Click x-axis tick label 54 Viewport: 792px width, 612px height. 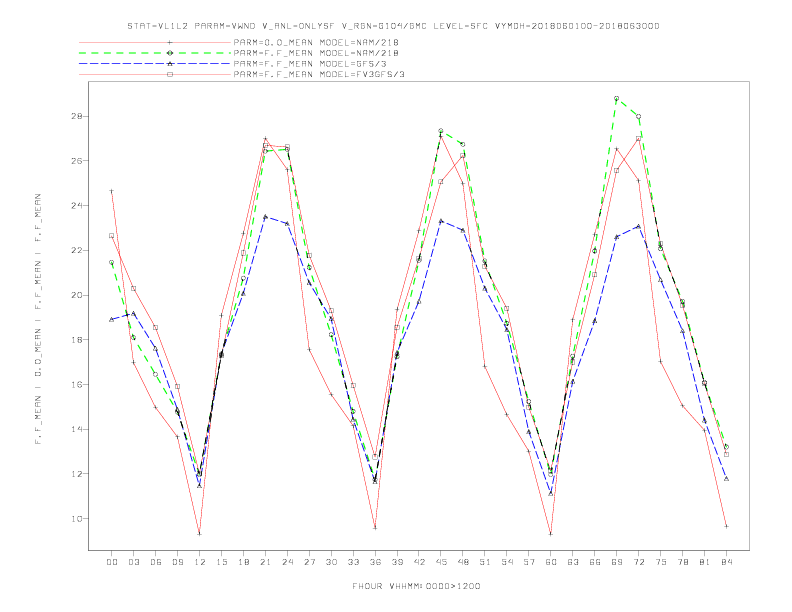click(507, 562)
